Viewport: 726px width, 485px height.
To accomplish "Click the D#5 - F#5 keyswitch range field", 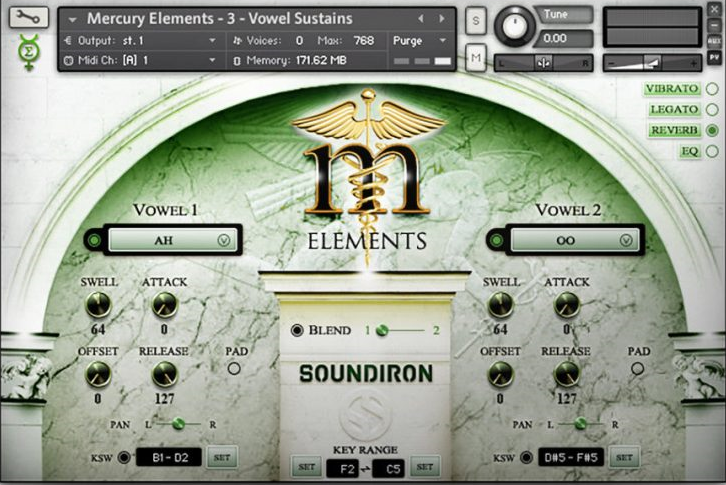I will (571, 458).
